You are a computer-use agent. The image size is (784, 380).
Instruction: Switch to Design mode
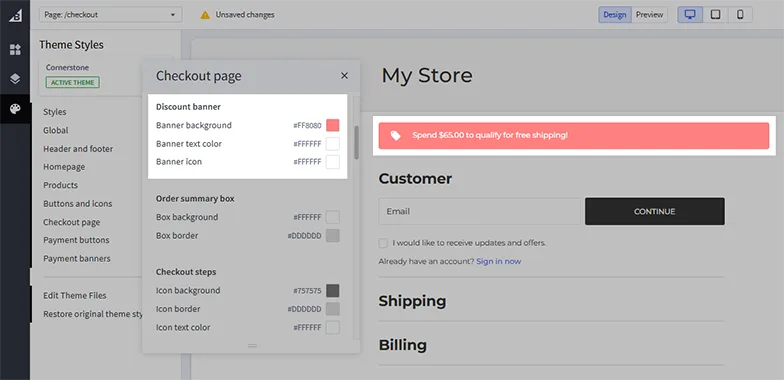(614, 14)
